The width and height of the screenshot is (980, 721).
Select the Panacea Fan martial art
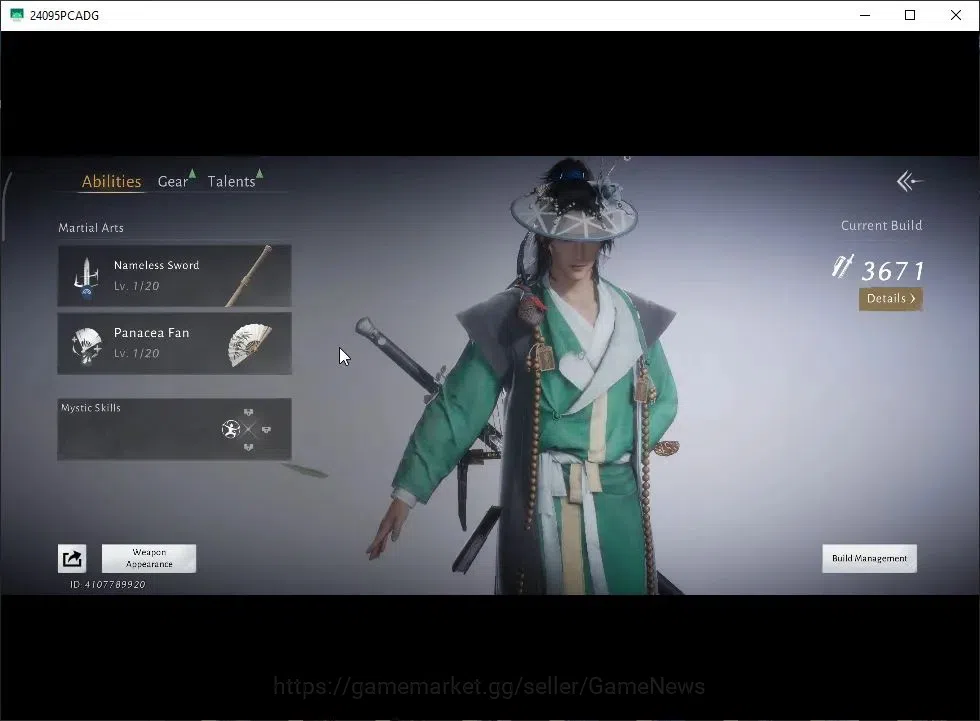[x=174, y=344]
